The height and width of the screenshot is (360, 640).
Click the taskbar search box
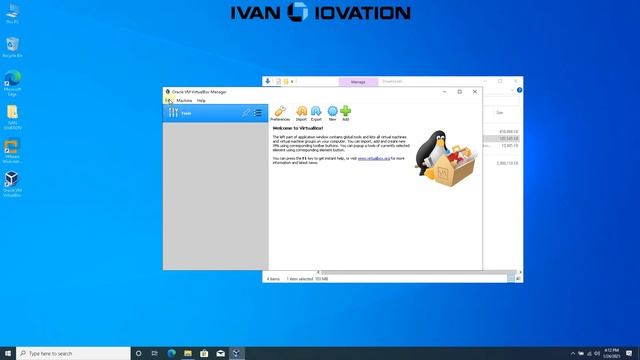[73, 353]
